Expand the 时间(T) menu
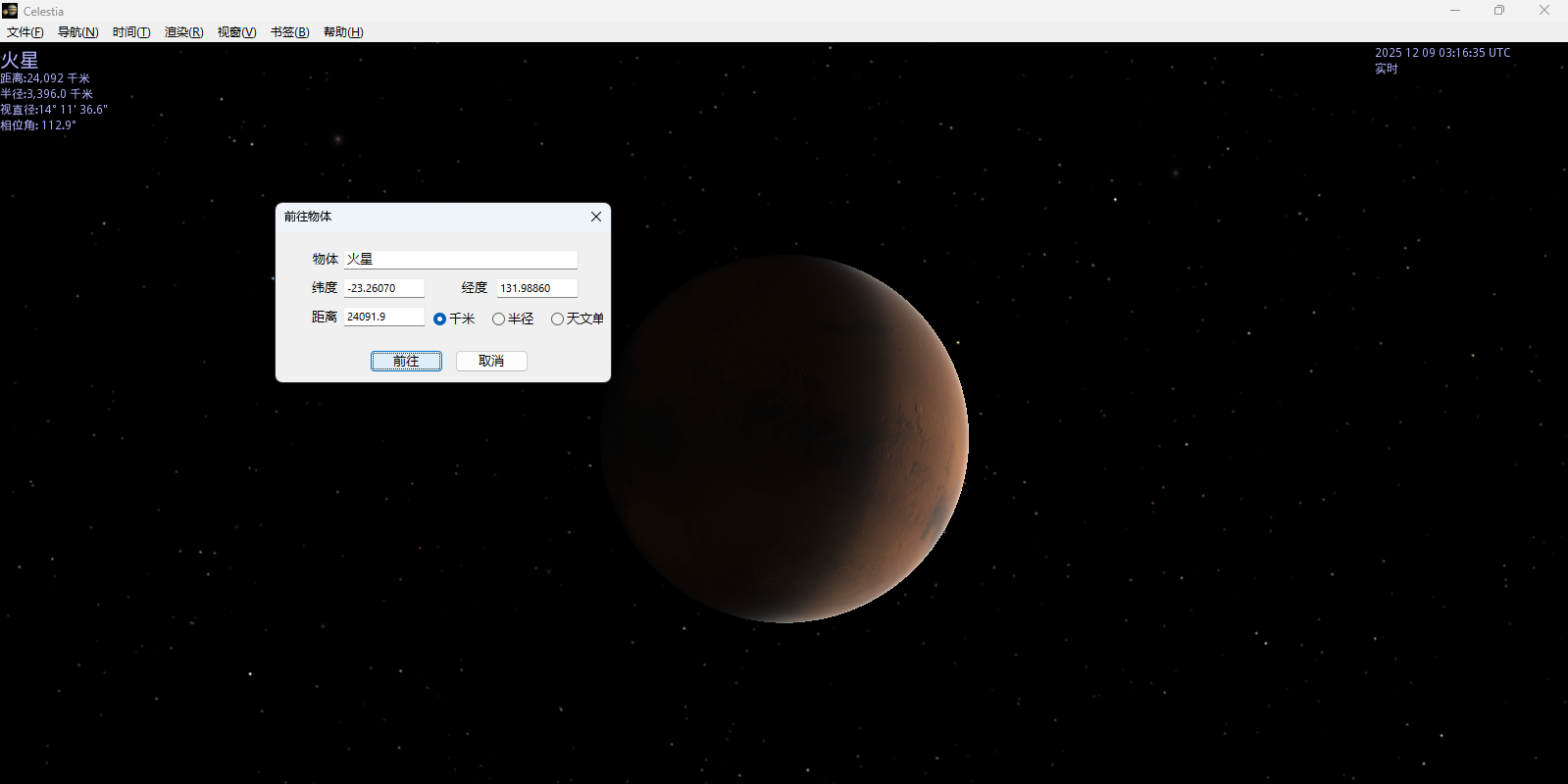The image size is (1568, 784). (131, 32)
